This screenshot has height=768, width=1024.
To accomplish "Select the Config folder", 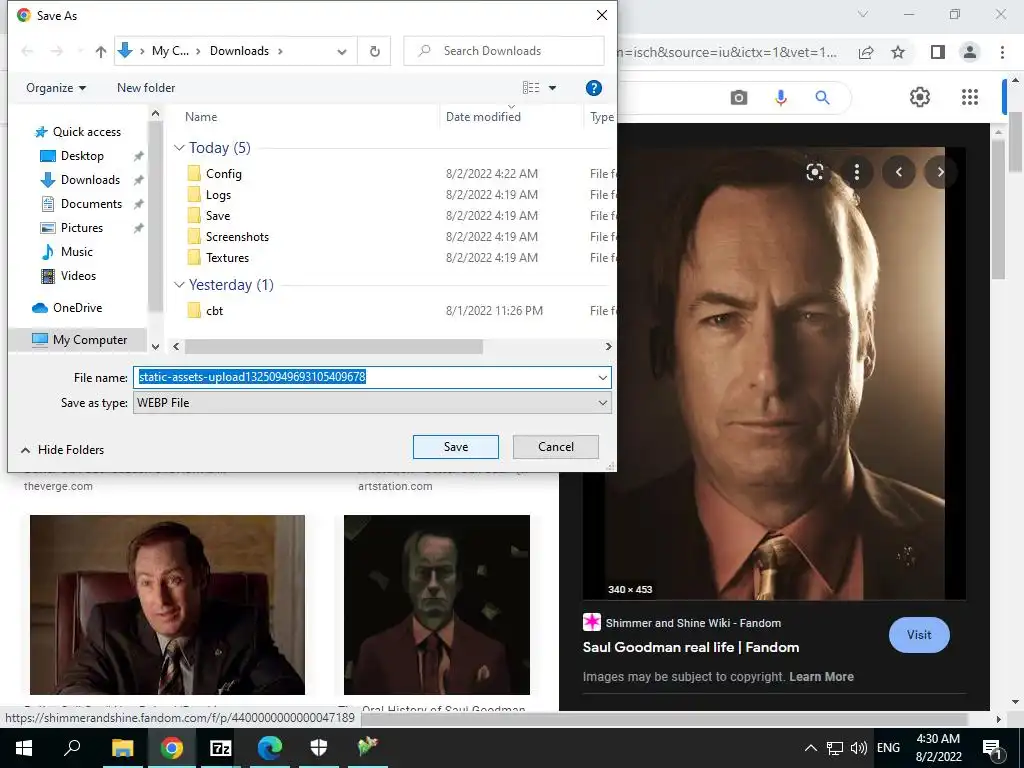I will [223, 174].
